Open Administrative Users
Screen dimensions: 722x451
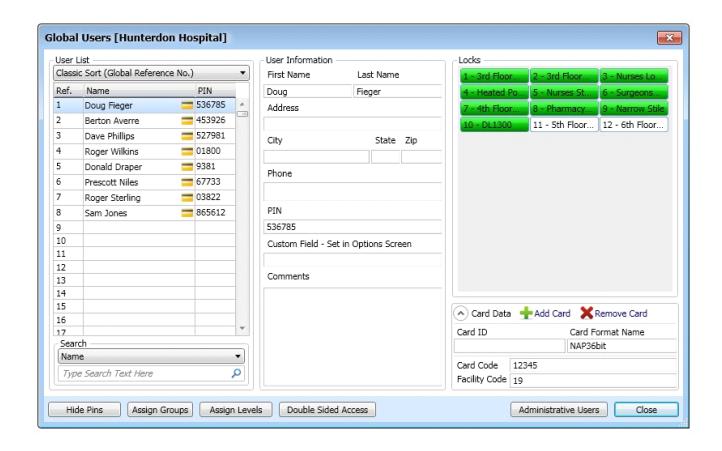559,410
